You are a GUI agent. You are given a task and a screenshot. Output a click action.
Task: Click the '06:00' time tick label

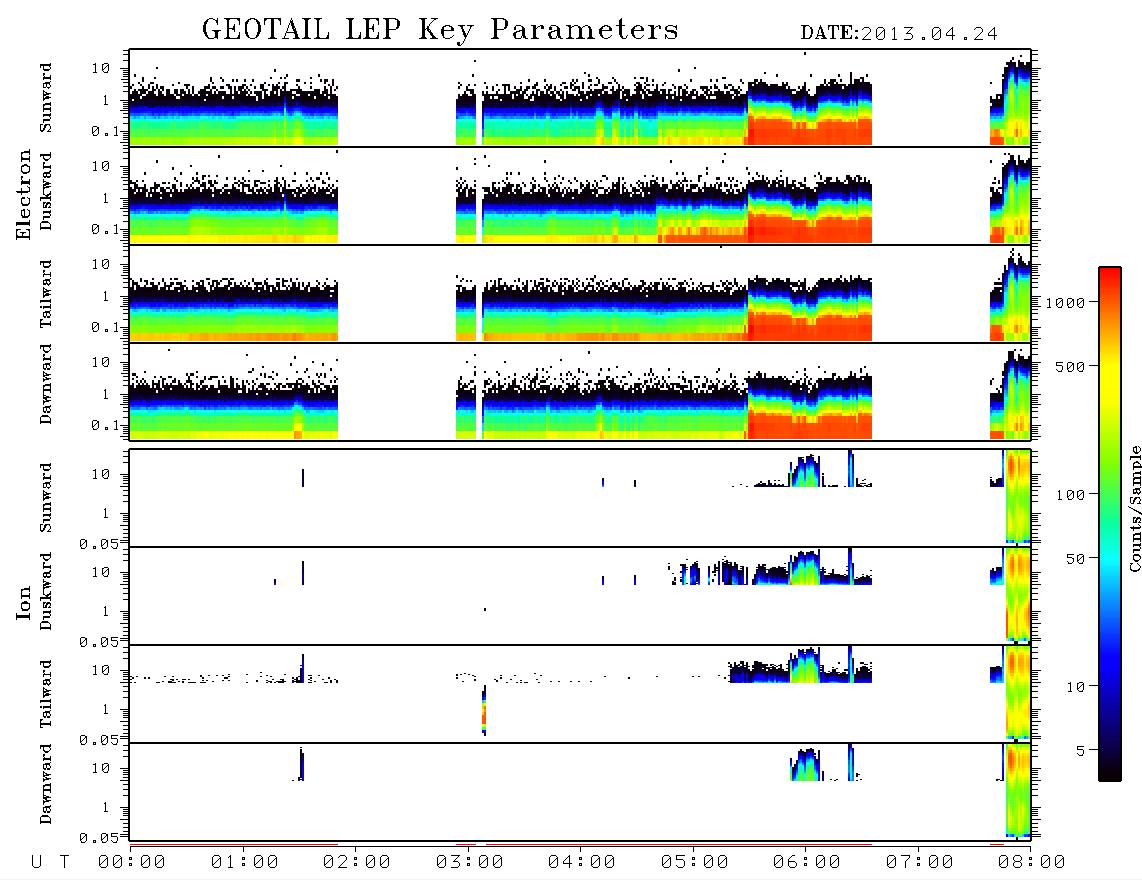click(x=807, y=863)
